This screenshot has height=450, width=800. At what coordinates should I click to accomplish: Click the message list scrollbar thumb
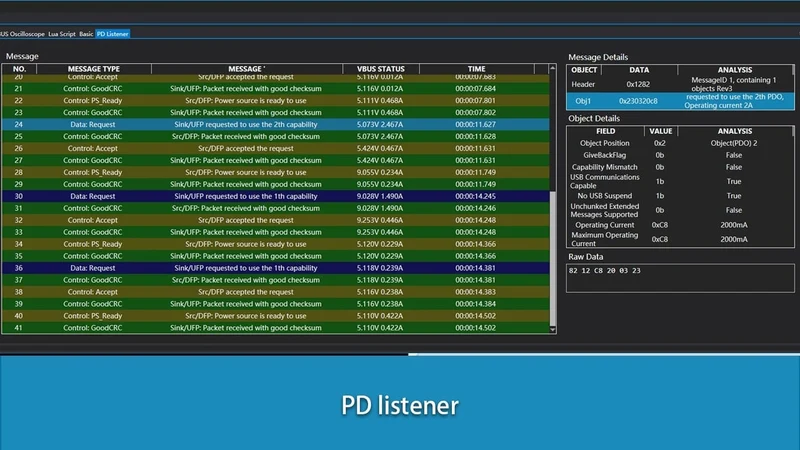tap(553, 258)
